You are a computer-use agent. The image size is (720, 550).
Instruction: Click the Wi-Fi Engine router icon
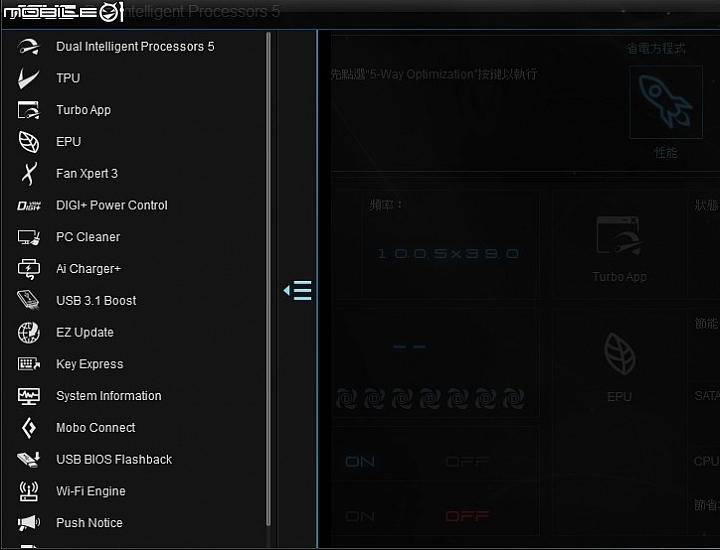pos(28,491)
